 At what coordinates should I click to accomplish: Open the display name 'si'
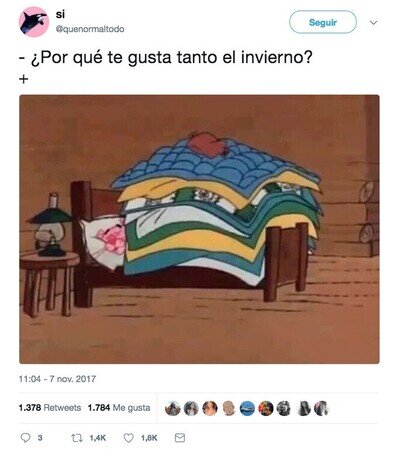60,15
